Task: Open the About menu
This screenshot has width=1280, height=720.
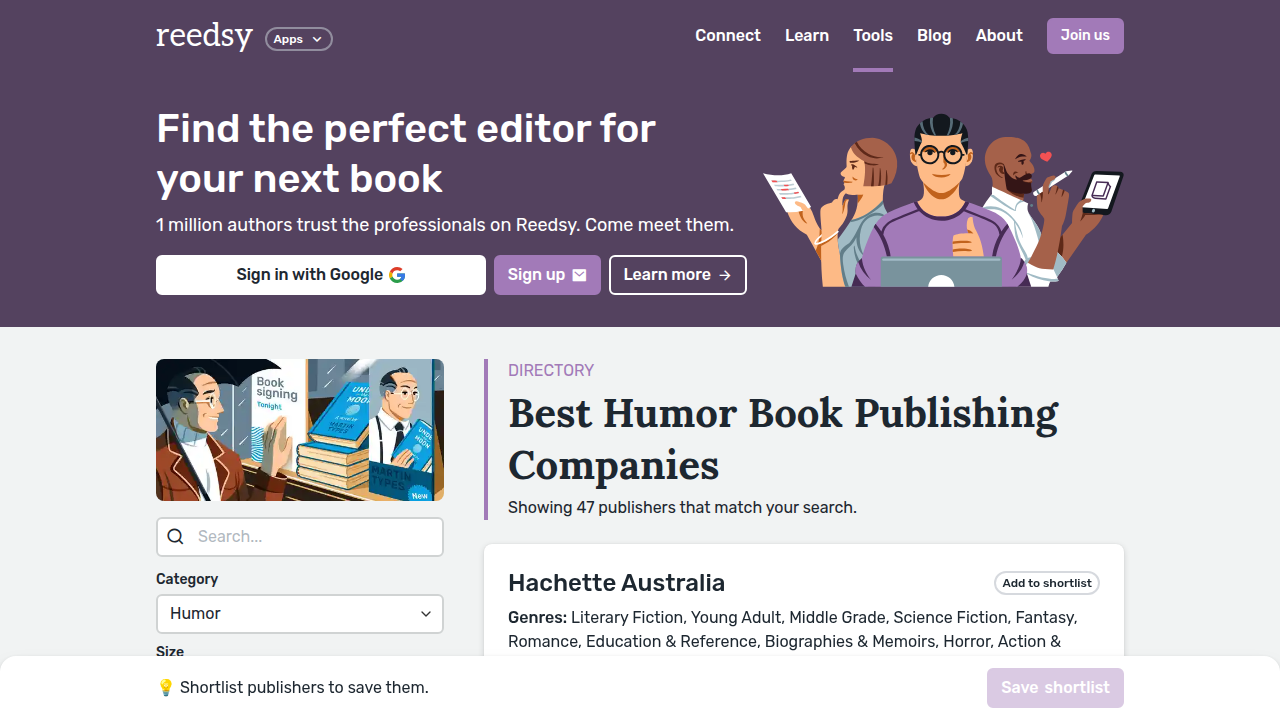Action: (999, 36)
